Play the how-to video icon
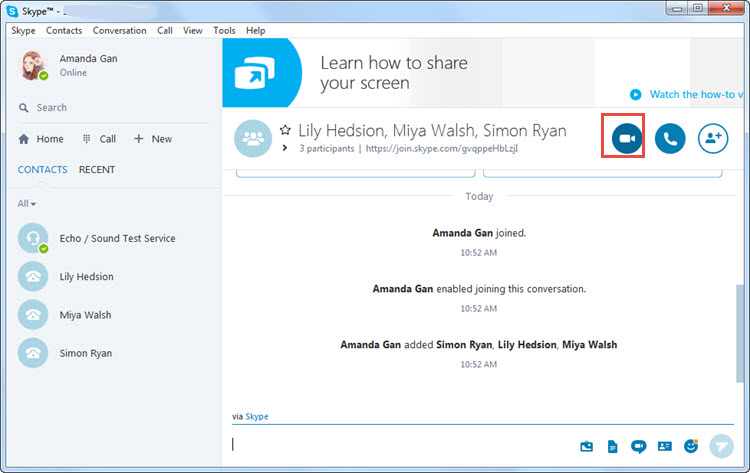The width and height of the screenshot is (750, 473). [x=635, y=95]
